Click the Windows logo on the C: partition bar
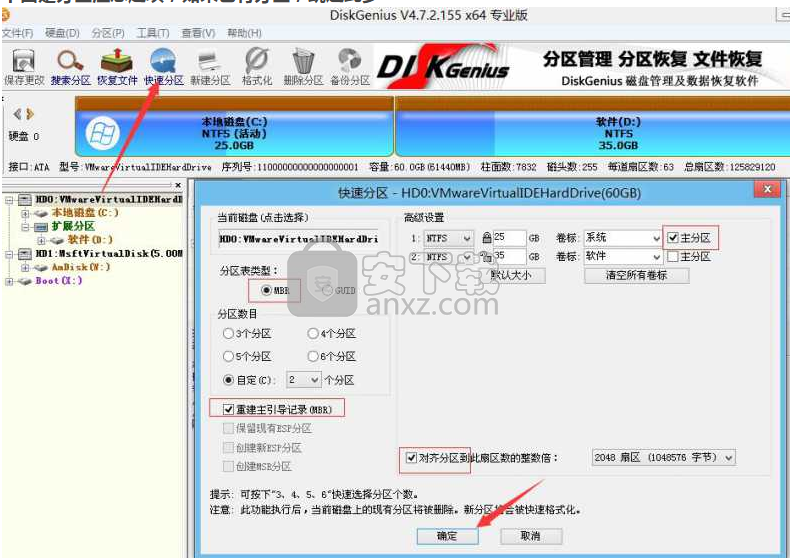 point(102,133)
